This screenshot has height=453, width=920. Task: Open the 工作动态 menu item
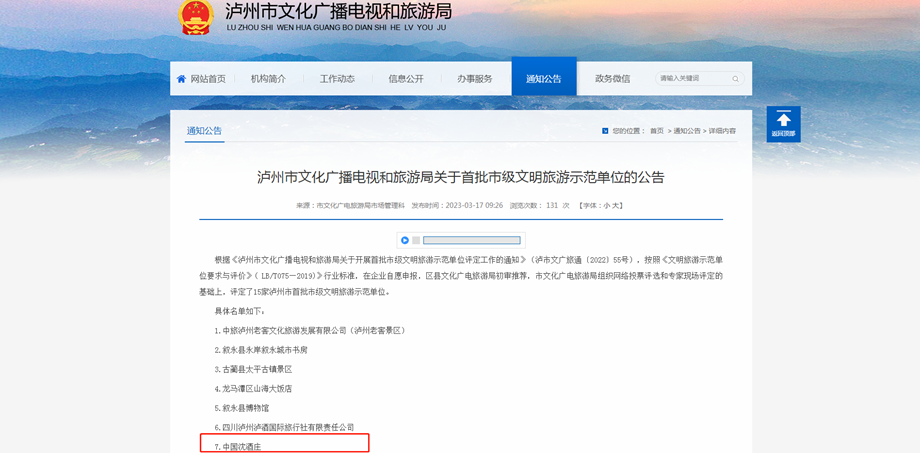(337, 79)
